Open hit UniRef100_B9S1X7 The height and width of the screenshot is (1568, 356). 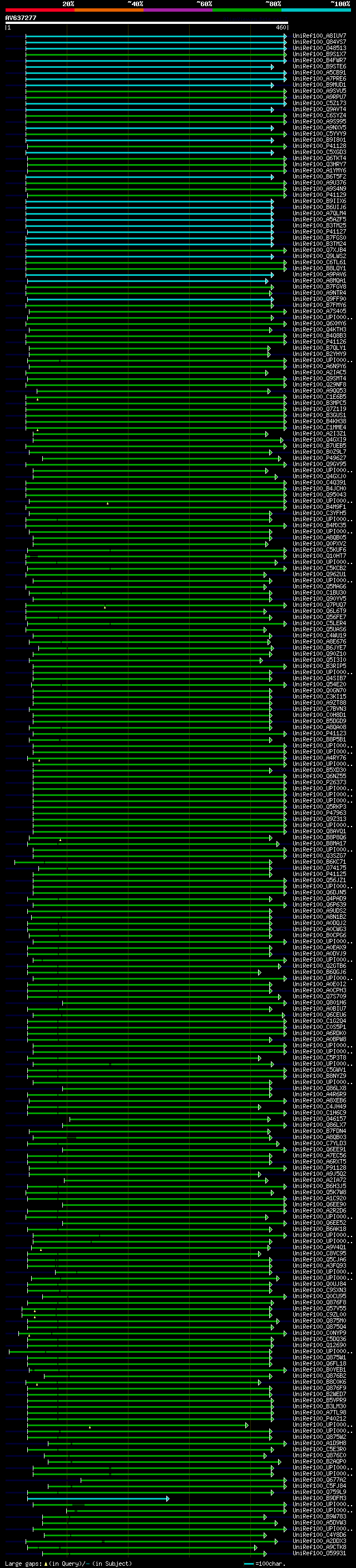[319, 54]
